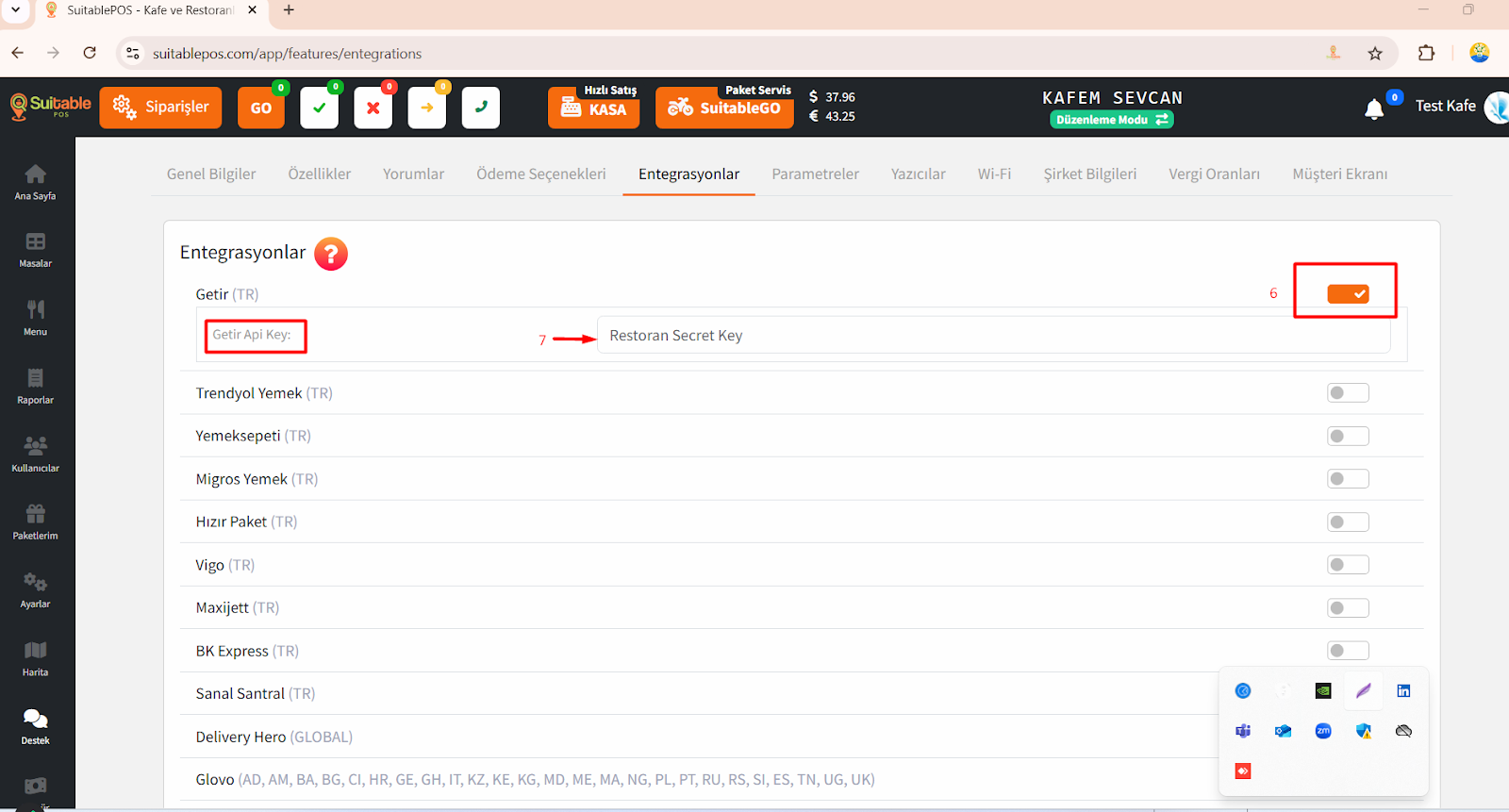Click the green phone call icon

pos(481,108)
